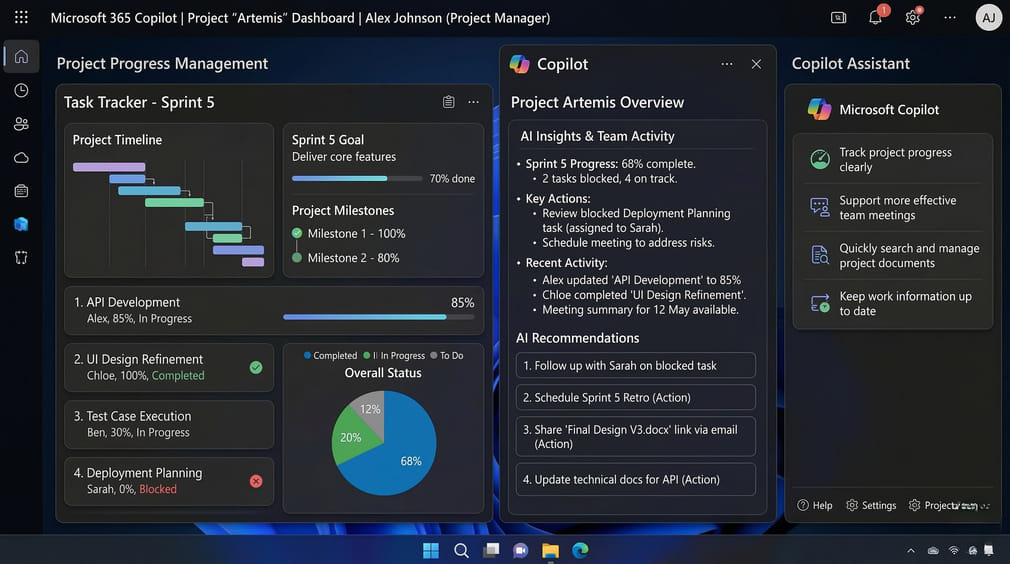Click the Copilot logo in panel header
The width and height of the screenshot is (1010, 564).
pyautogui.click(x=520, y=64)
